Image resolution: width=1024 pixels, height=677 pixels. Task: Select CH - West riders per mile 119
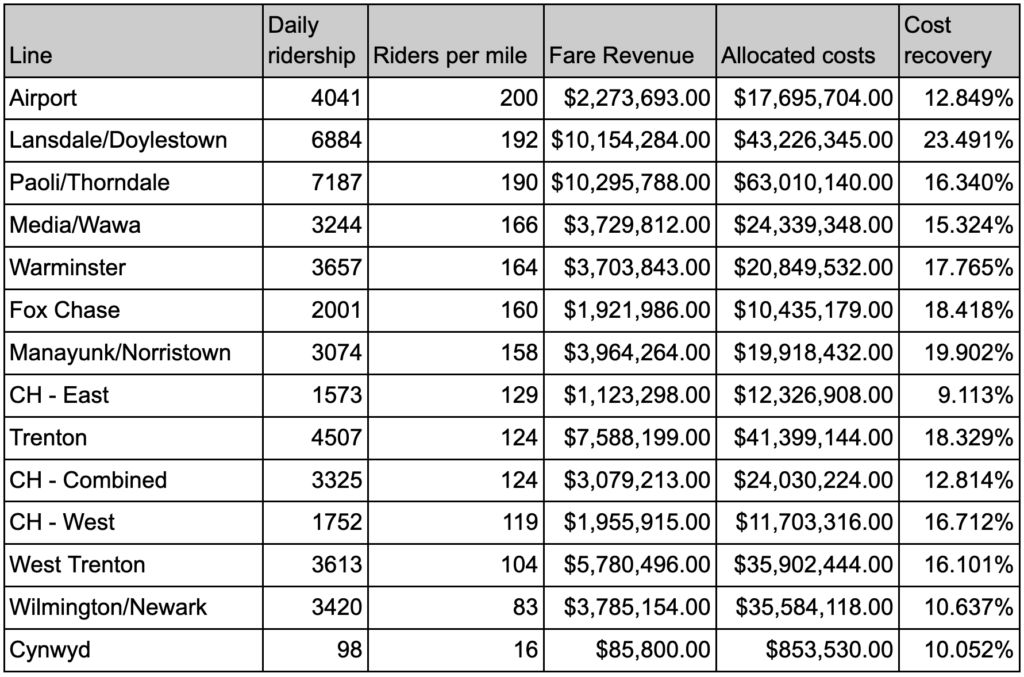519,522
